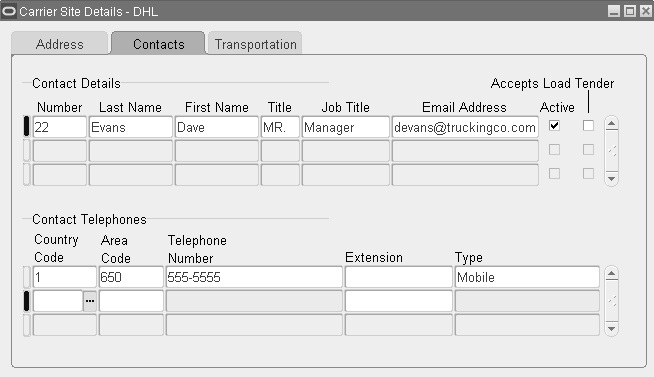
Task: Enable Accepts Load Tender for Evans
Action: pos(588,126)
